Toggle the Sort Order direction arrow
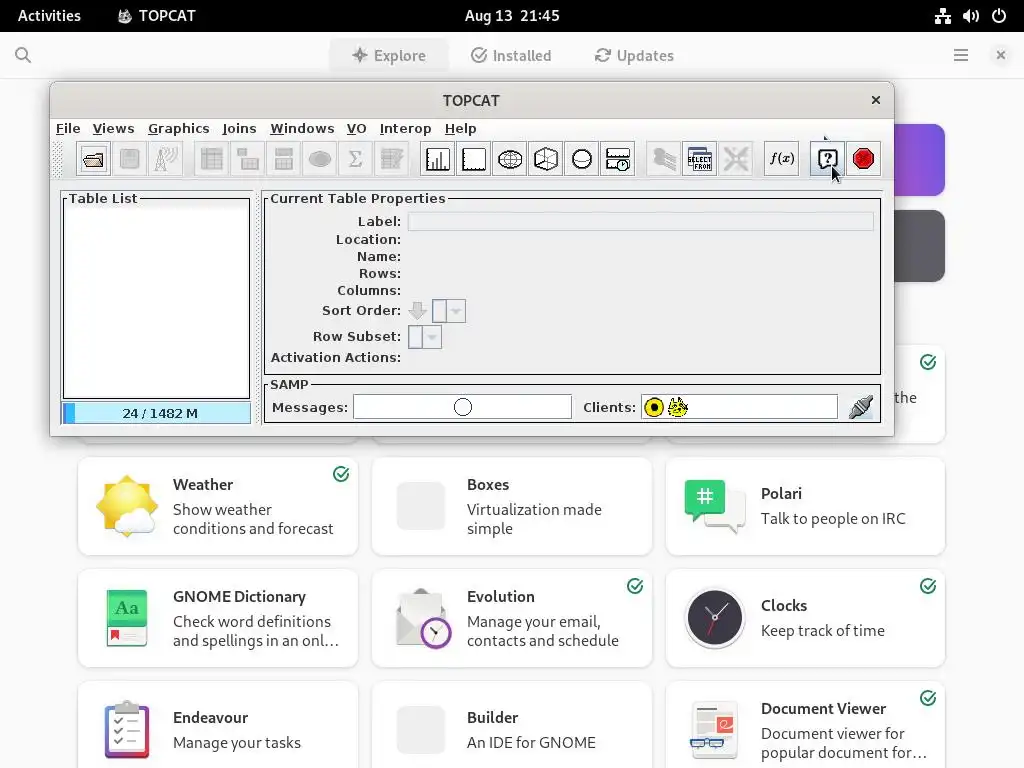 418,311
